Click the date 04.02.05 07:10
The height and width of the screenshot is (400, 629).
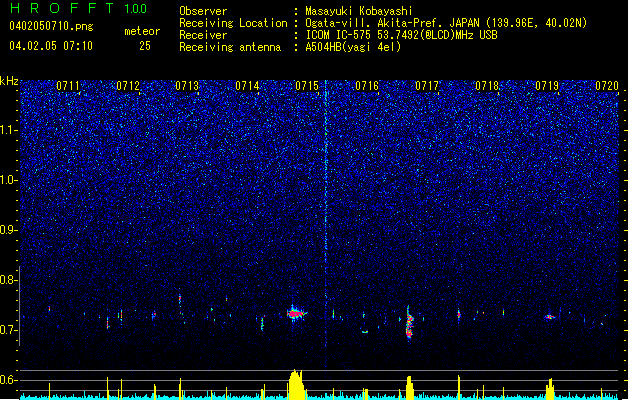pyautogui.click(x=51, y=46)
